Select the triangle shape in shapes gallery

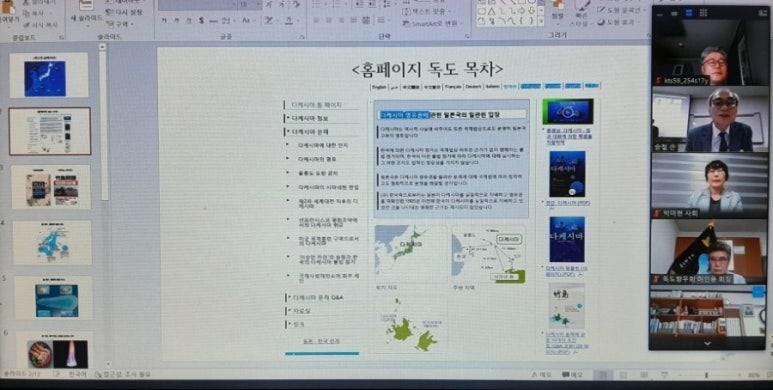pyautogui.click(x=491, y=11)
